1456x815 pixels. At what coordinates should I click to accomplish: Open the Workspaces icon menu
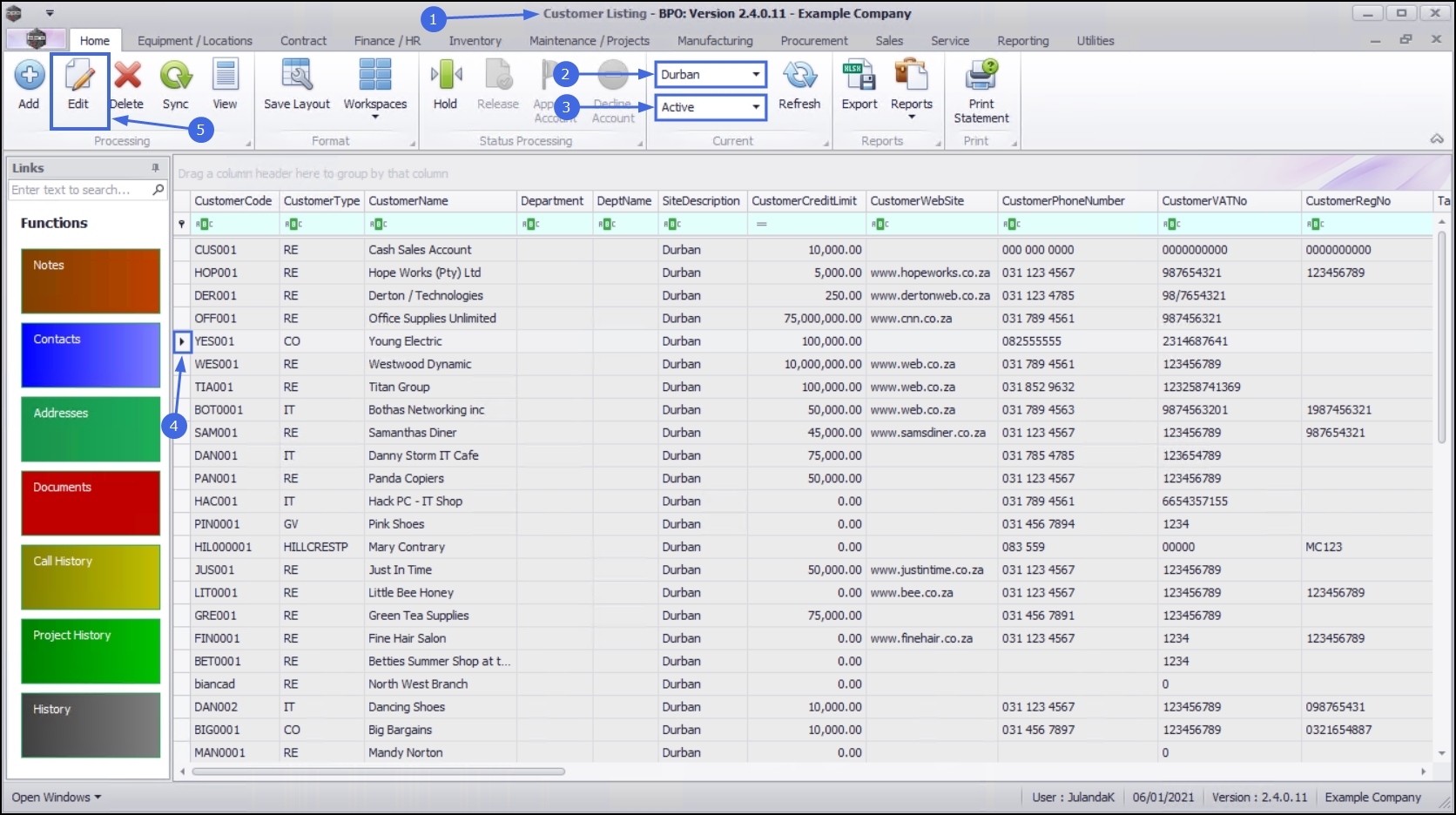pyautogui.click(x=375, y=76)
